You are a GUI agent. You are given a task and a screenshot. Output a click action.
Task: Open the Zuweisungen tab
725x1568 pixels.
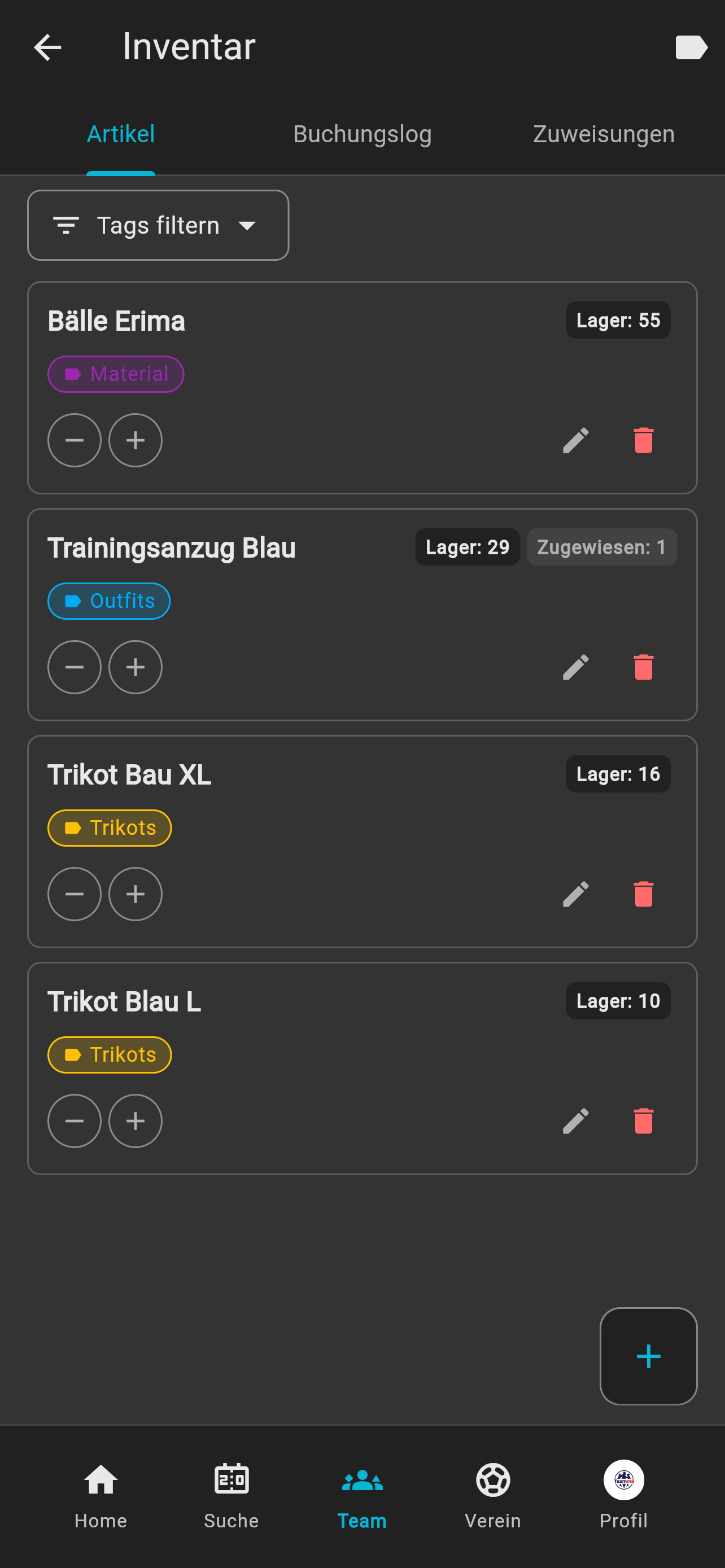coord(603,134)
